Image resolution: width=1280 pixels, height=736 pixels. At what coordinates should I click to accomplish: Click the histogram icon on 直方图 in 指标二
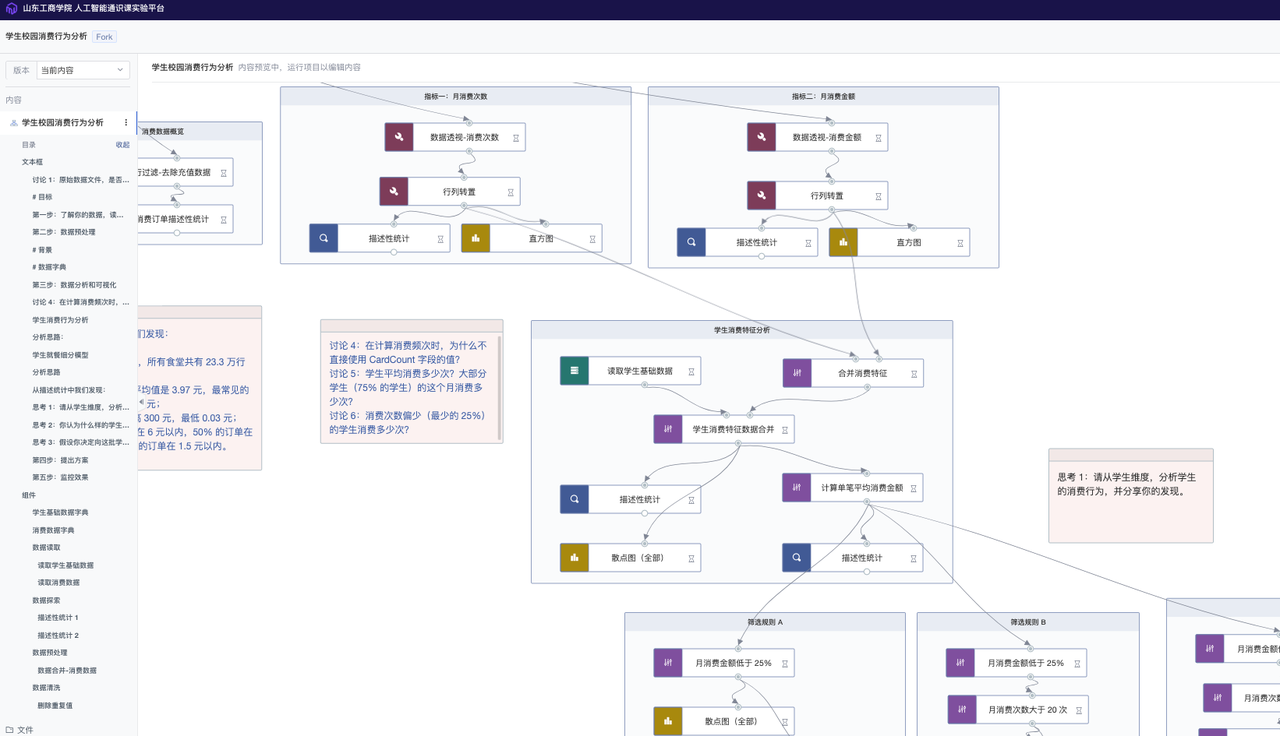pos(843,242)
